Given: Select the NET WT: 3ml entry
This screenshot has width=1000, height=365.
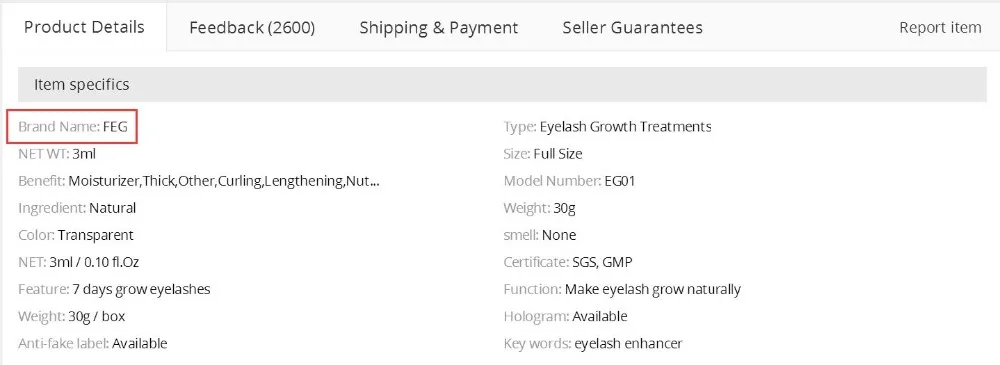Looking at the screenshot, I should coord(57,154).
